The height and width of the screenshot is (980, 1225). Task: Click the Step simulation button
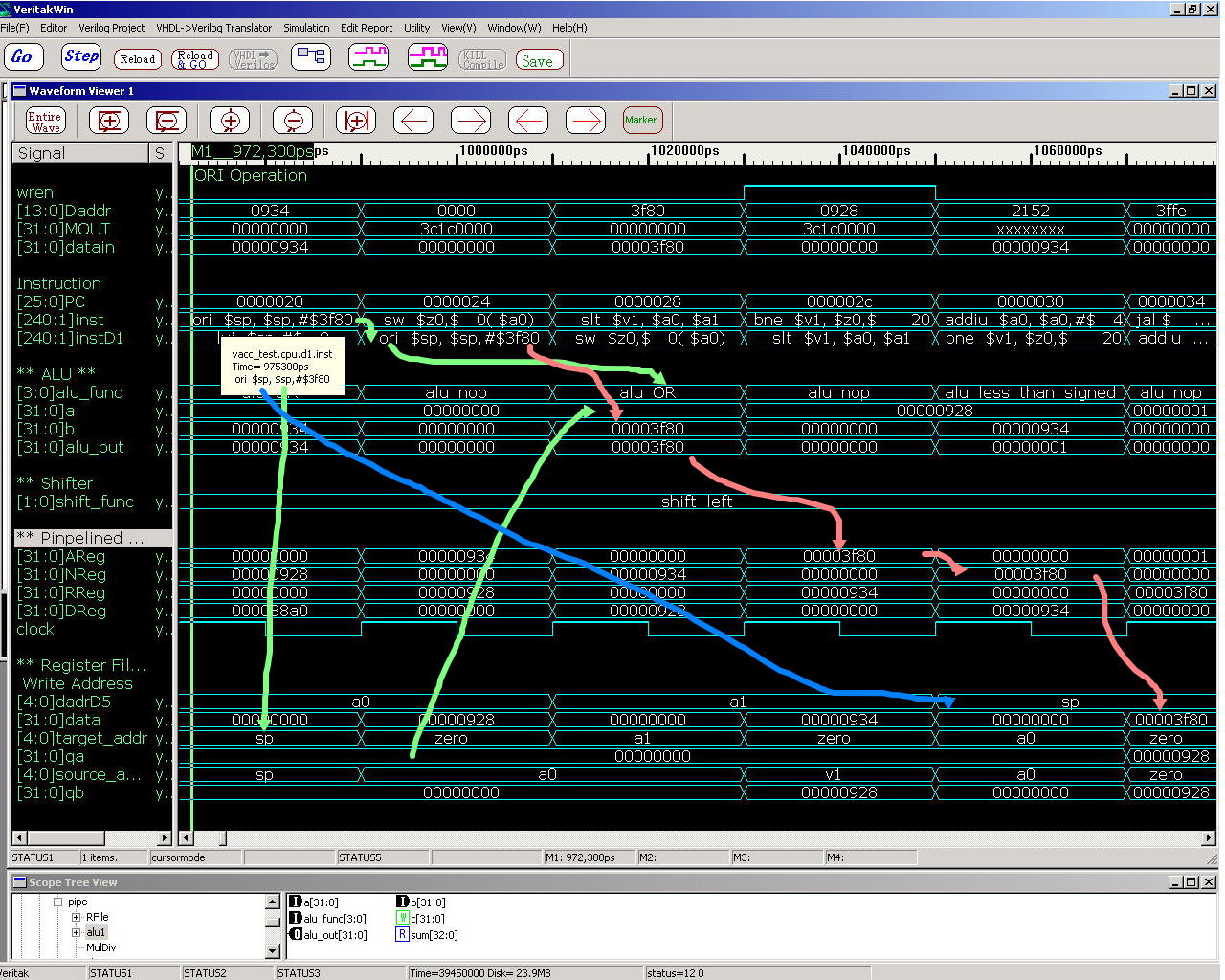(x=80, y=57)
